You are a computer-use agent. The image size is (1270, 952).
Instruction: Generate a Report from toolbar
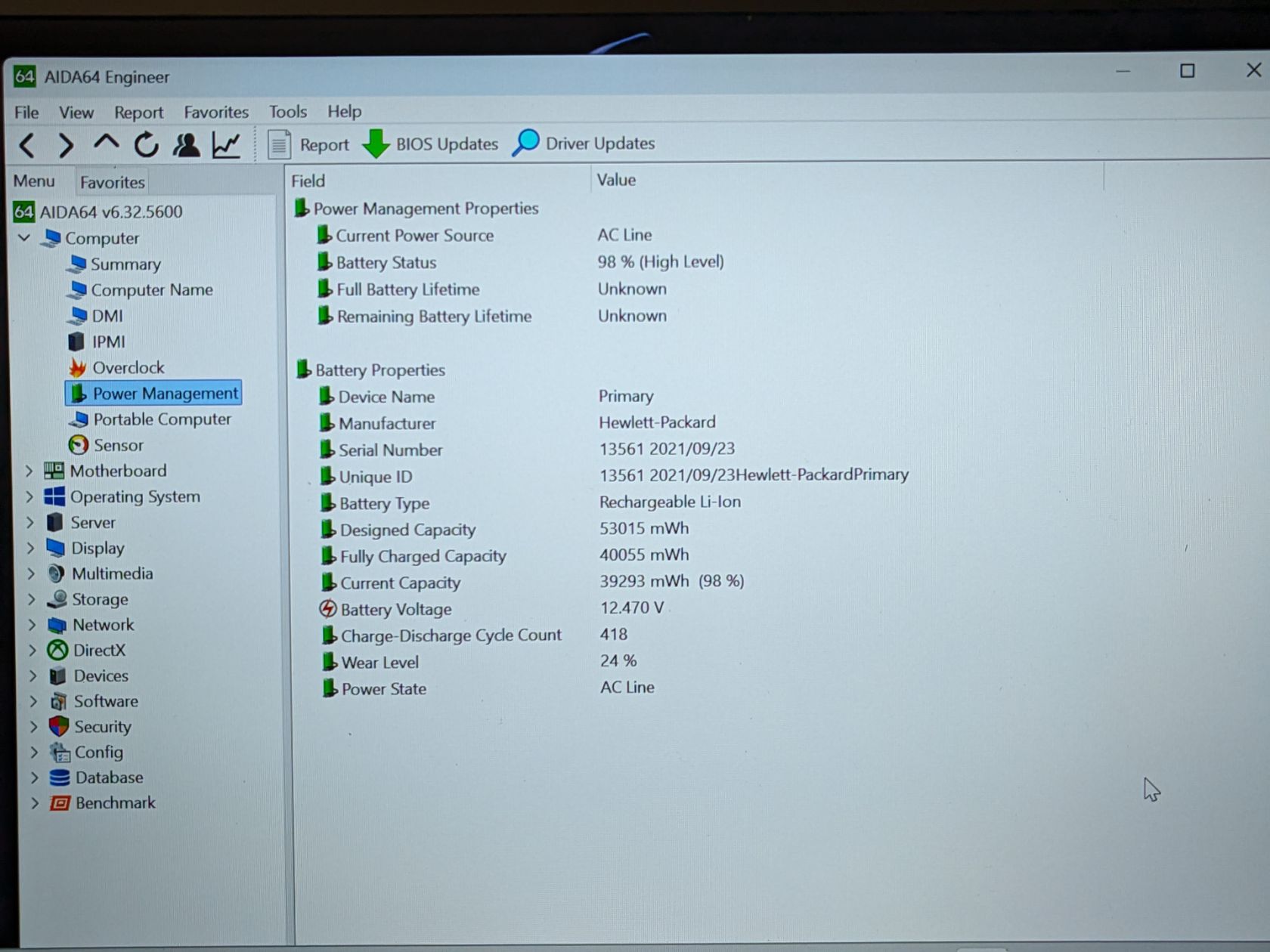[308, 144]
